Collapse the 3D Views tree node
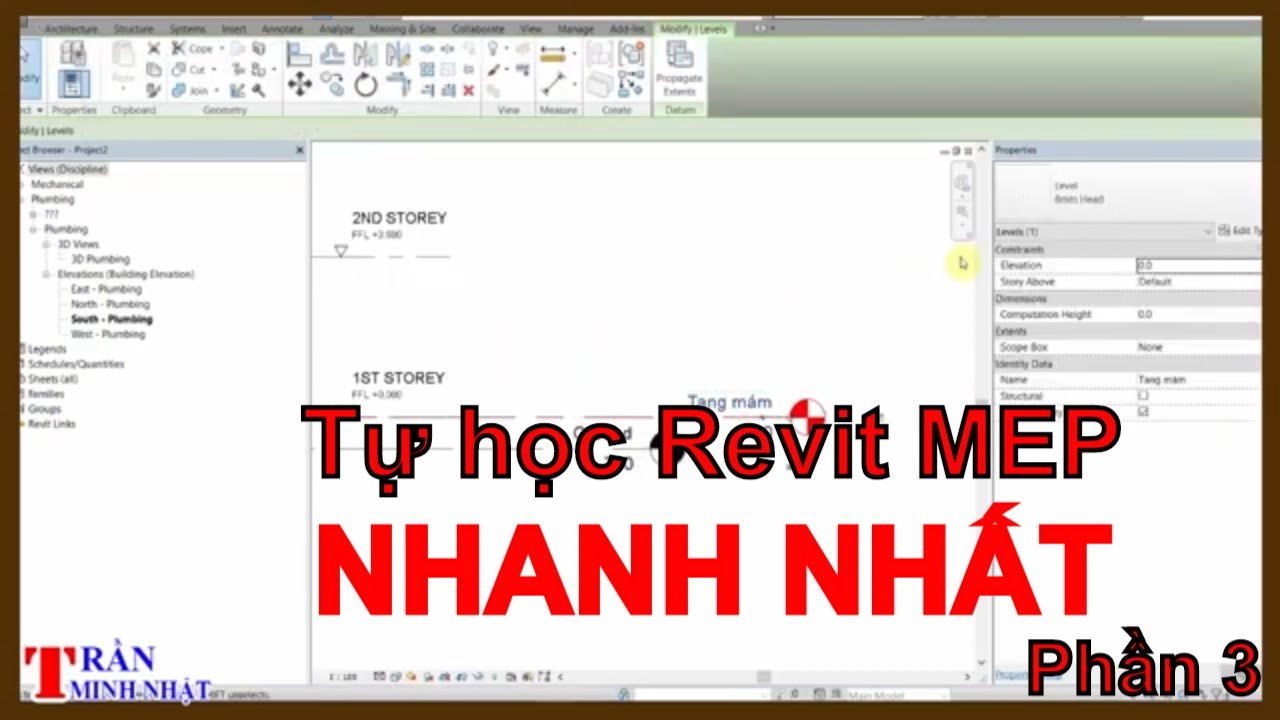The image size is (1280, 720). click(x=46, y=244)
